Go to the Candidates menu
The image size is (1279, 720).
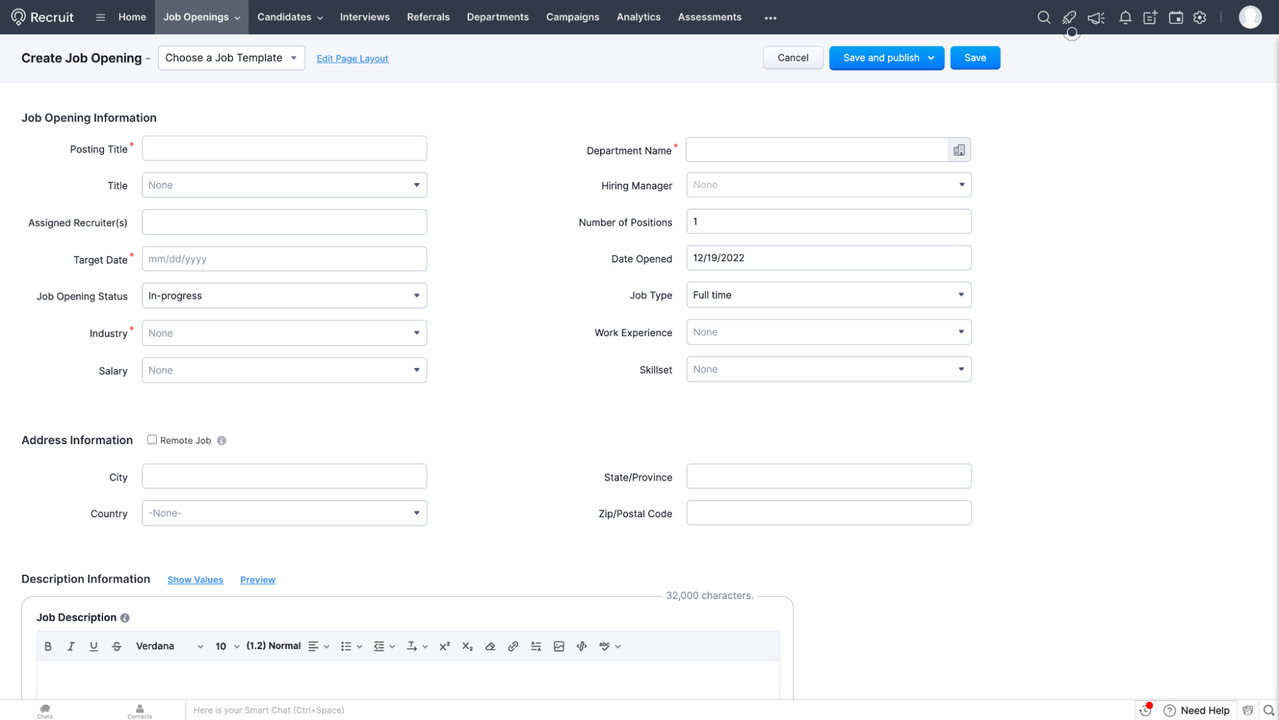tap(289, 17)
